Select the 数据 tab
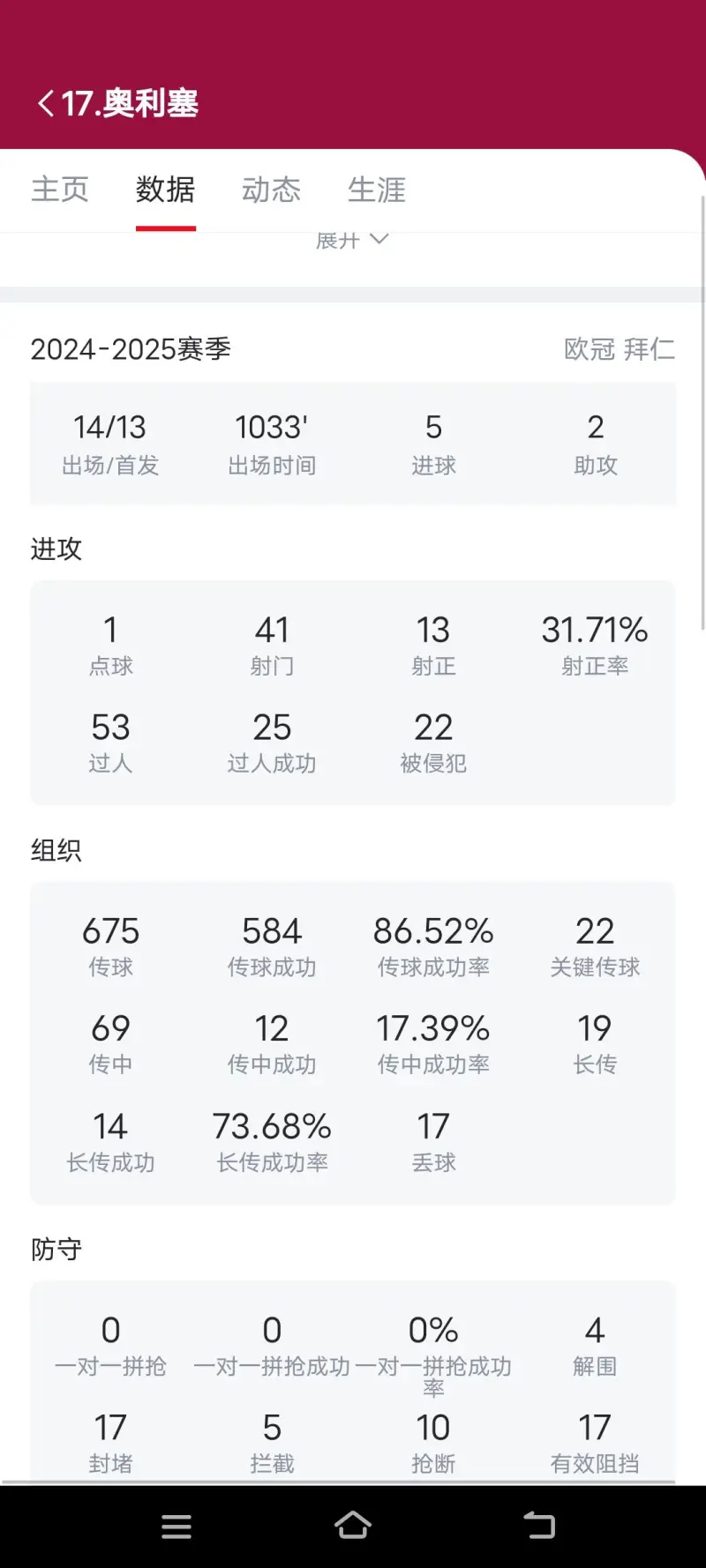This screenshot has width=706, height=1568. pos(166,190)
